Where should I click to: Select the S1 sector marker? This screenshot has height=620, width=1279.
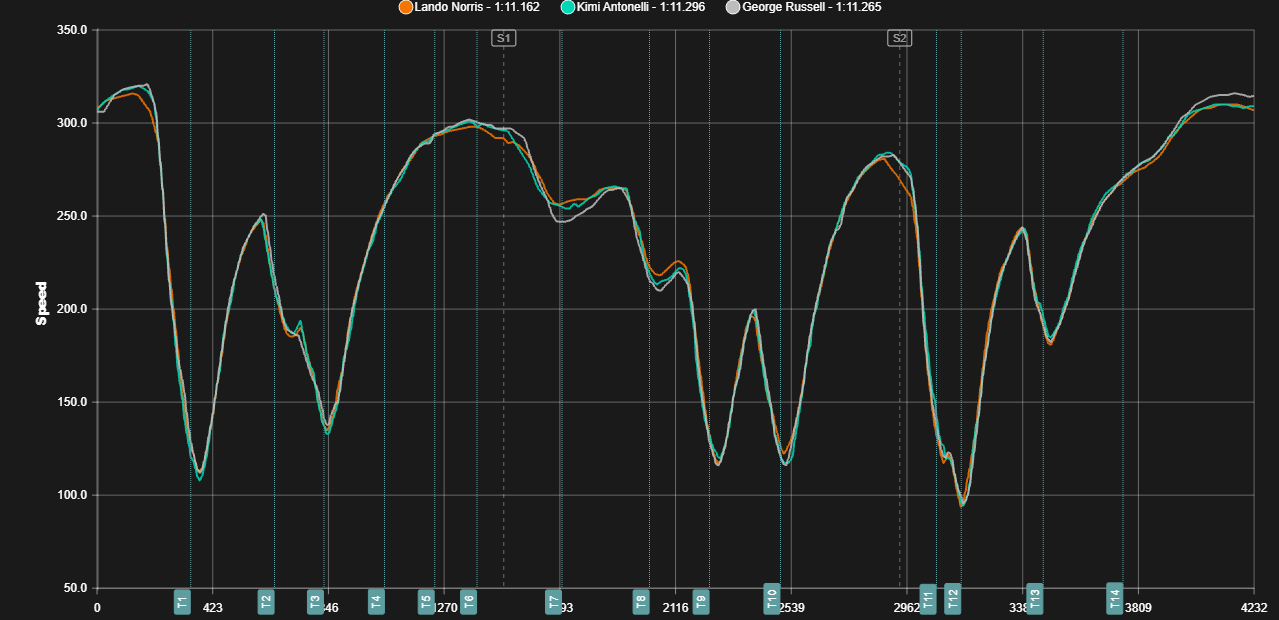click(x=504, y=38)
